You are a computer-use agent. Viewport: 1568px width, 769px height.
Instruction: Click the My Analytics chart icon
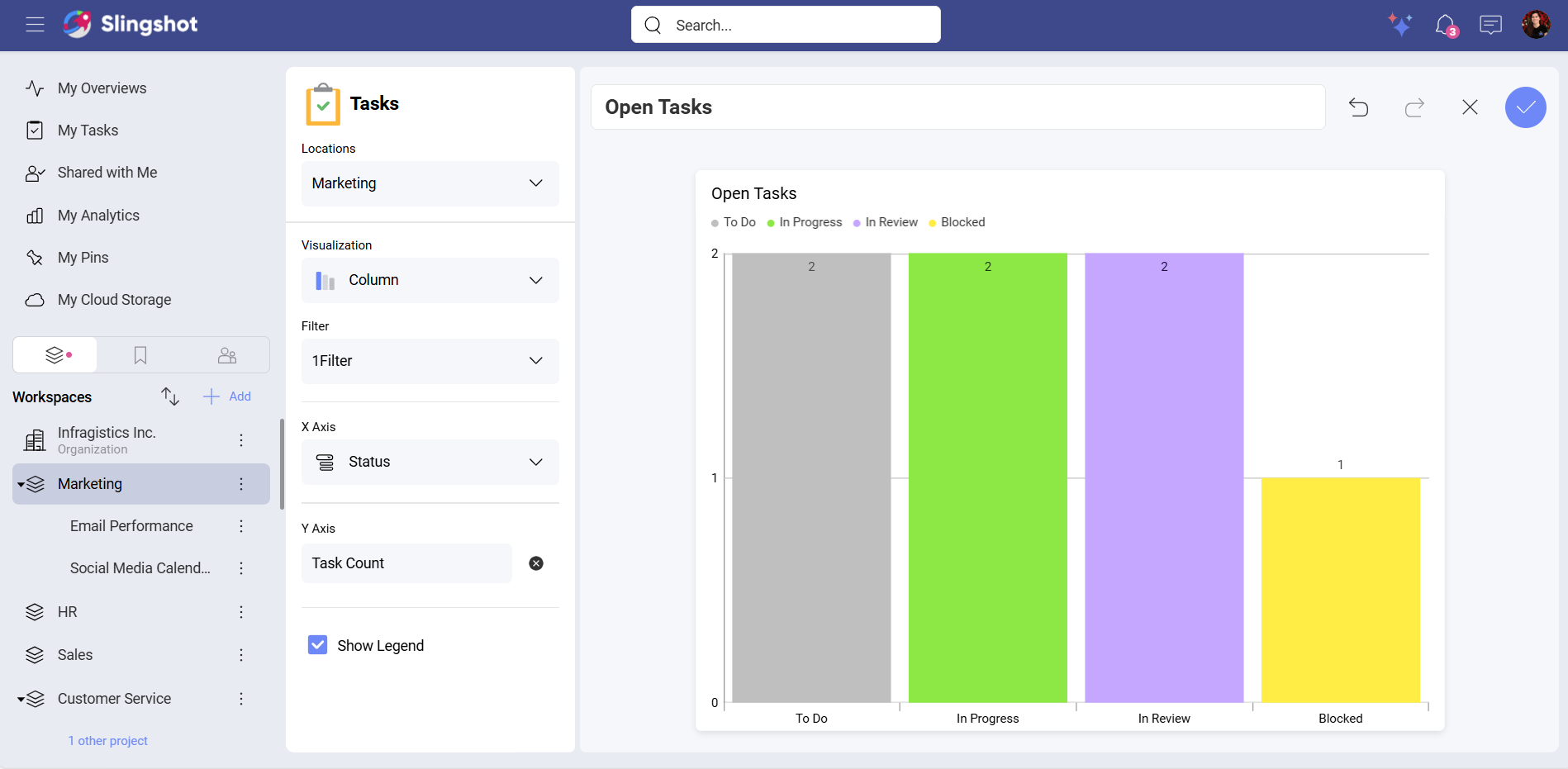35,215
